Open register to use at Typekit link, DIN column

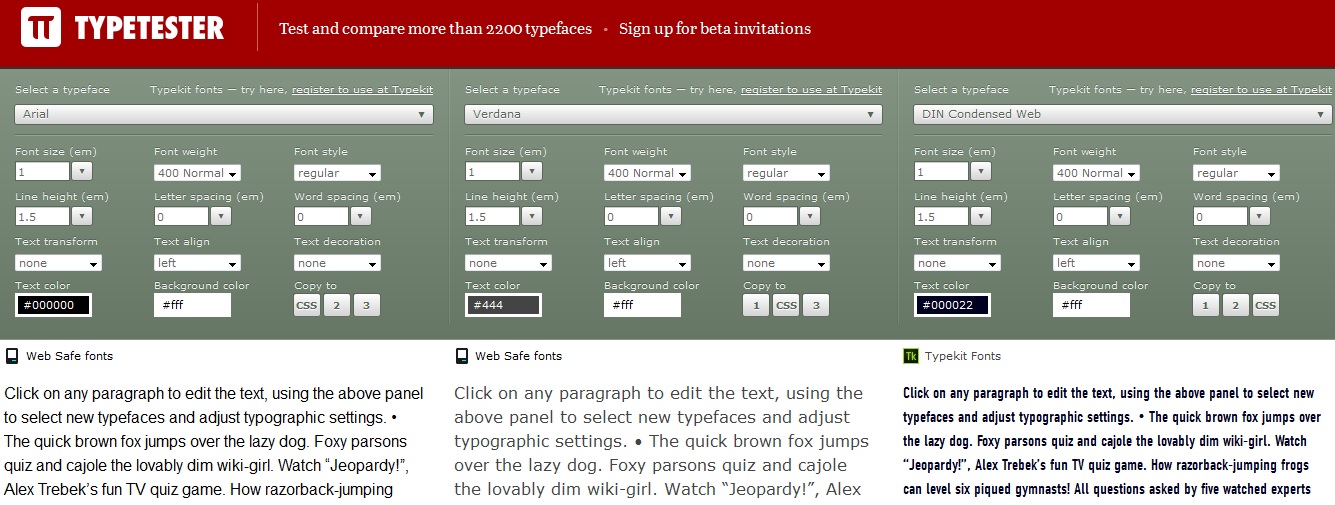tap(1261, 90)
